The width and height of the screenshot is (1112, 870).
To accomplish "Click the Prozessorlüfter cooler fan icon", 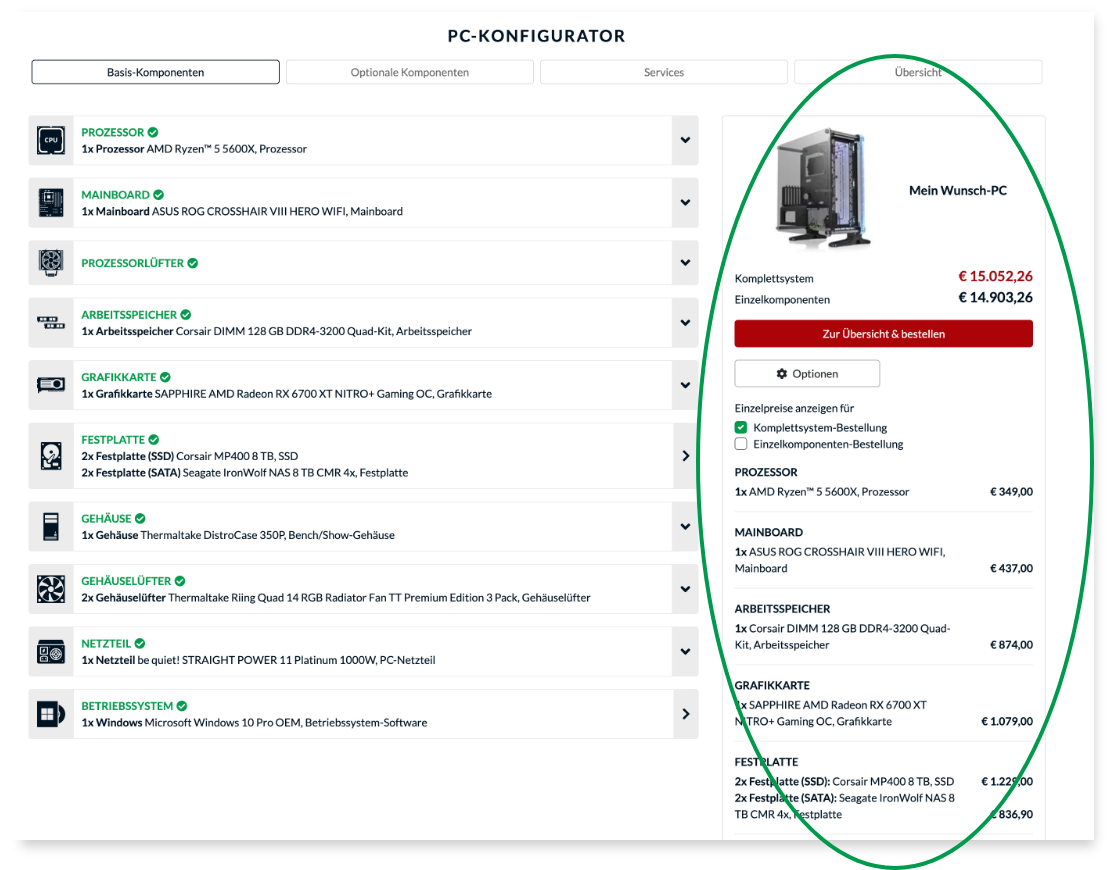I will pyautogui.click(x=51, y=263).
